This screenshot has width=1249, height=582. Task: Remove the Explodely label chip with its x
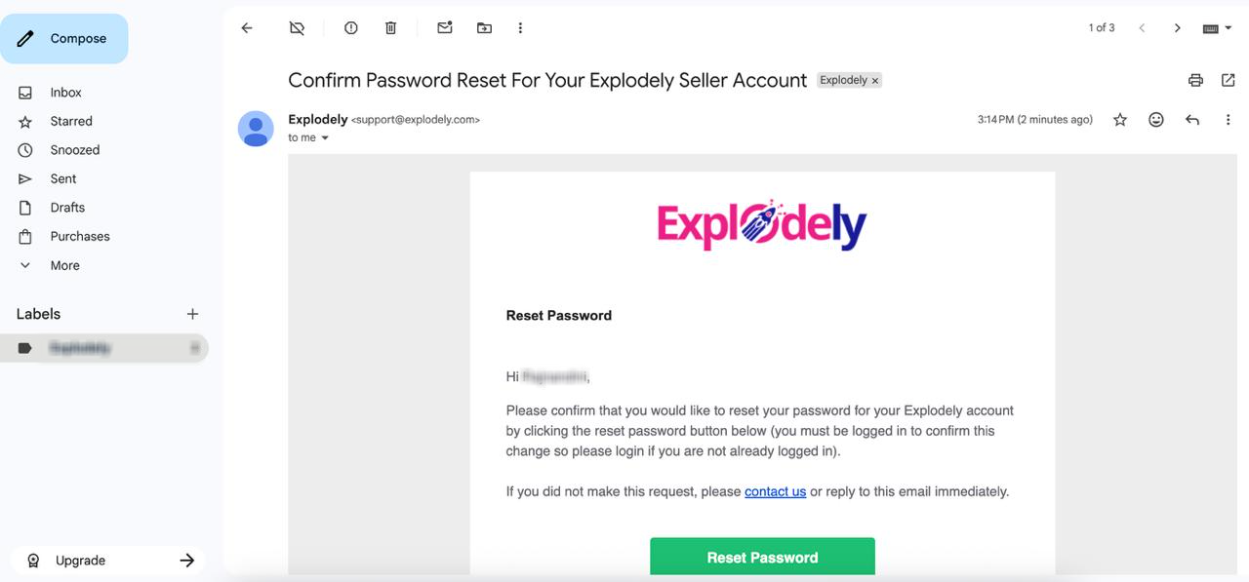coord(875,80)
